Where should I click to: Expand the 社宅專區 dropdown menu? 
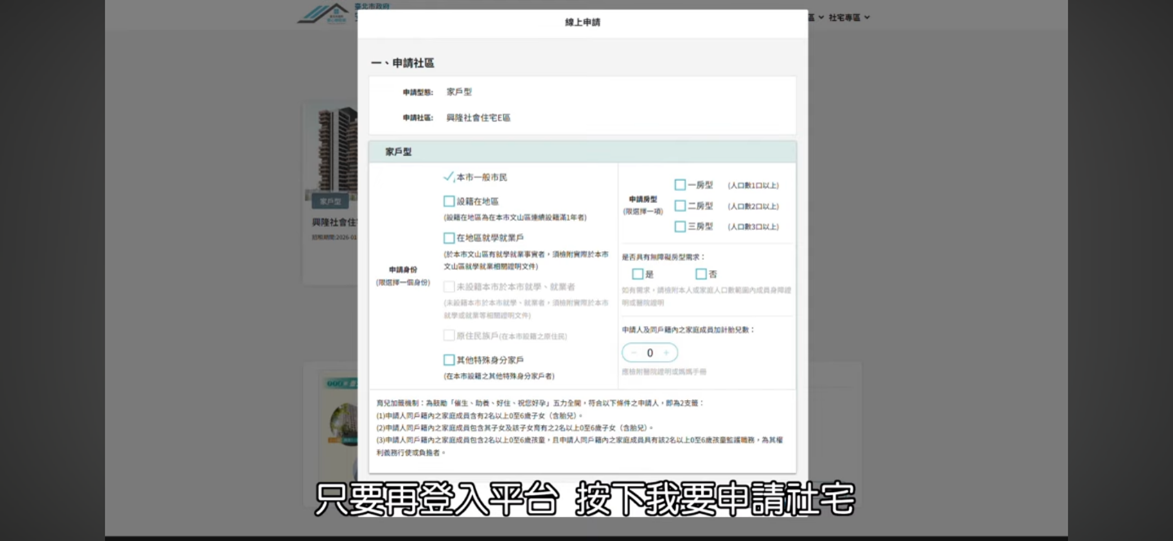(849, 17)
